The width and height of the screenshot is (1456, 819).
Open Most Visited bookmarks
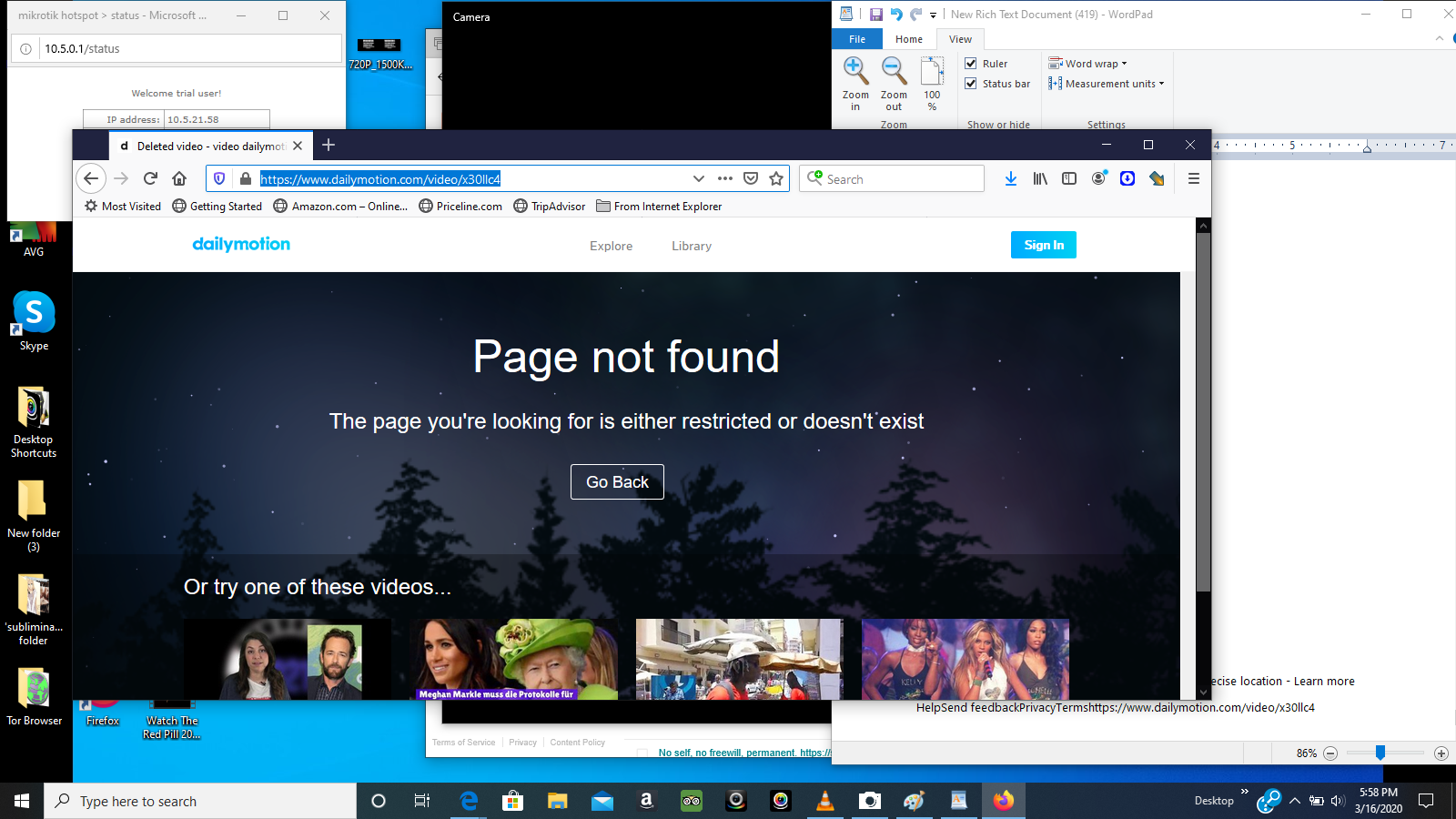click(123, 207)
